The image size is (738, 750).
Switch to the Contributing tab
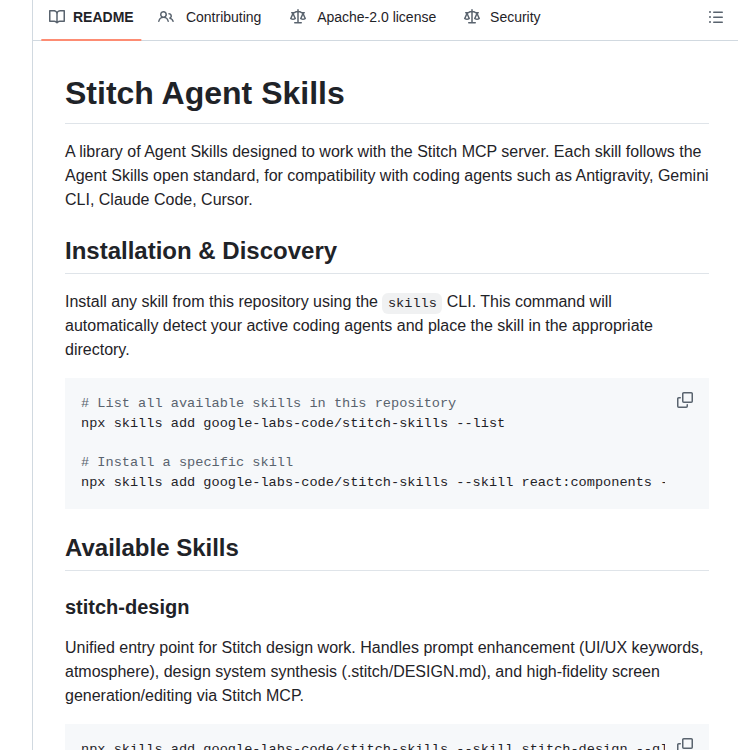209,17
